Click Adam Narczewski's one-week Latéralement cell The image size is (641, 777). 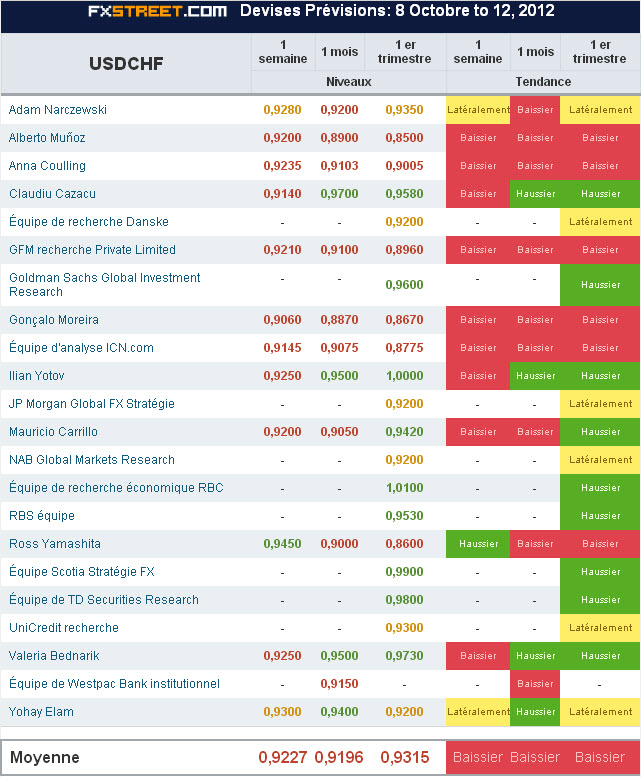pyautogui.click(x=478, y=110)
